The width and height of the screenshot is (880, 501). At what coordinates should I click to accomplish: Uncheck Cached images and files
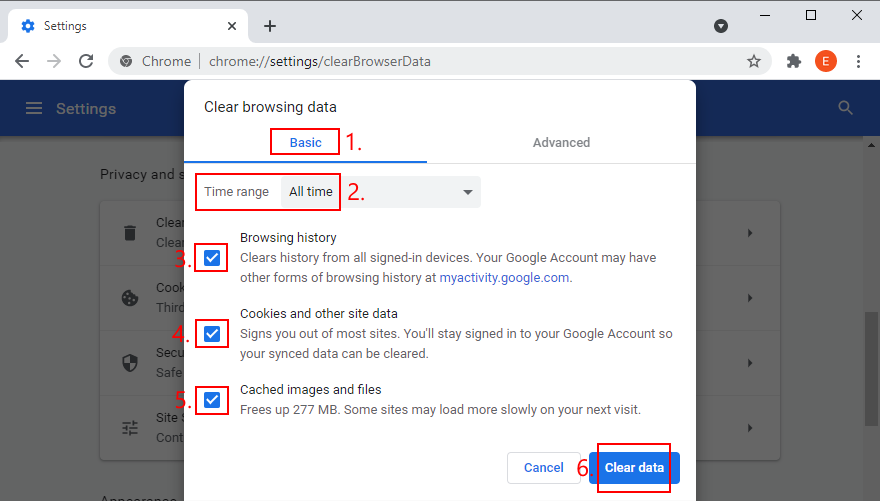click(212, 400)
